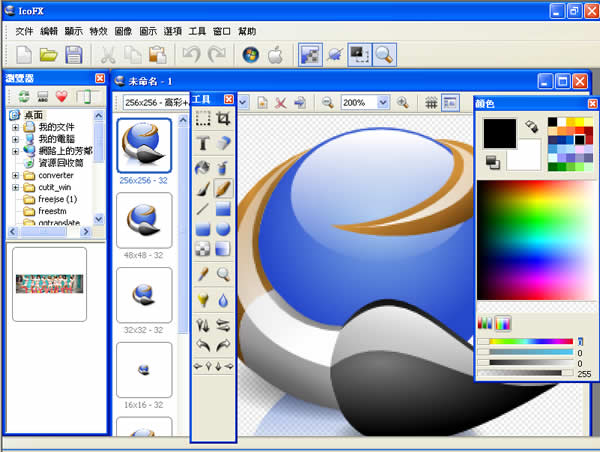Click the browser preview image thumbnail
Image resolution: width=600 pixels, height=452 pixels.
click(x=49, y=284)
